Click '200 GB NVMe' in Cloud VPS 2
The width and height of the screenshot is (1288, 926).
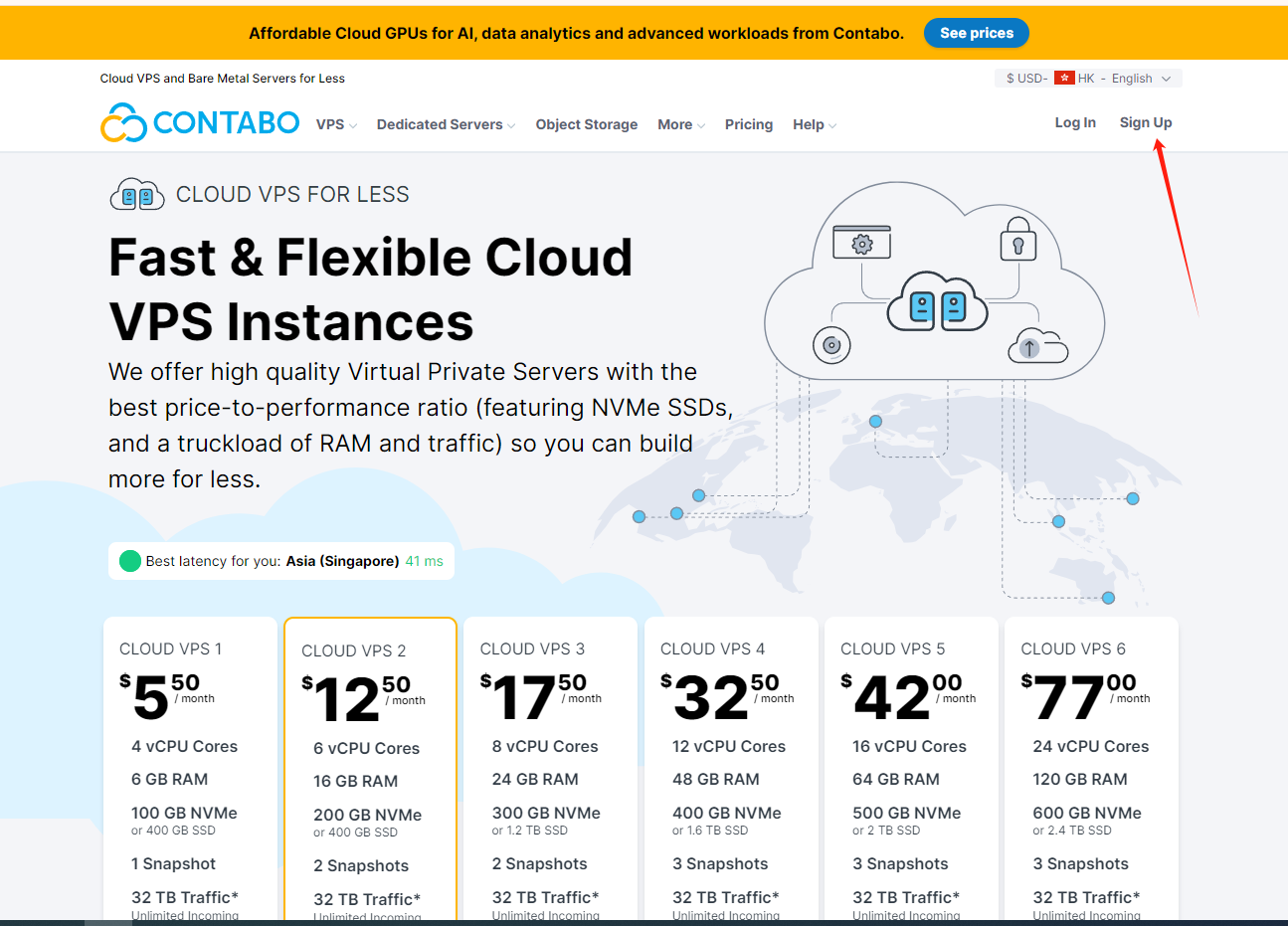click(x=368, y=815)
